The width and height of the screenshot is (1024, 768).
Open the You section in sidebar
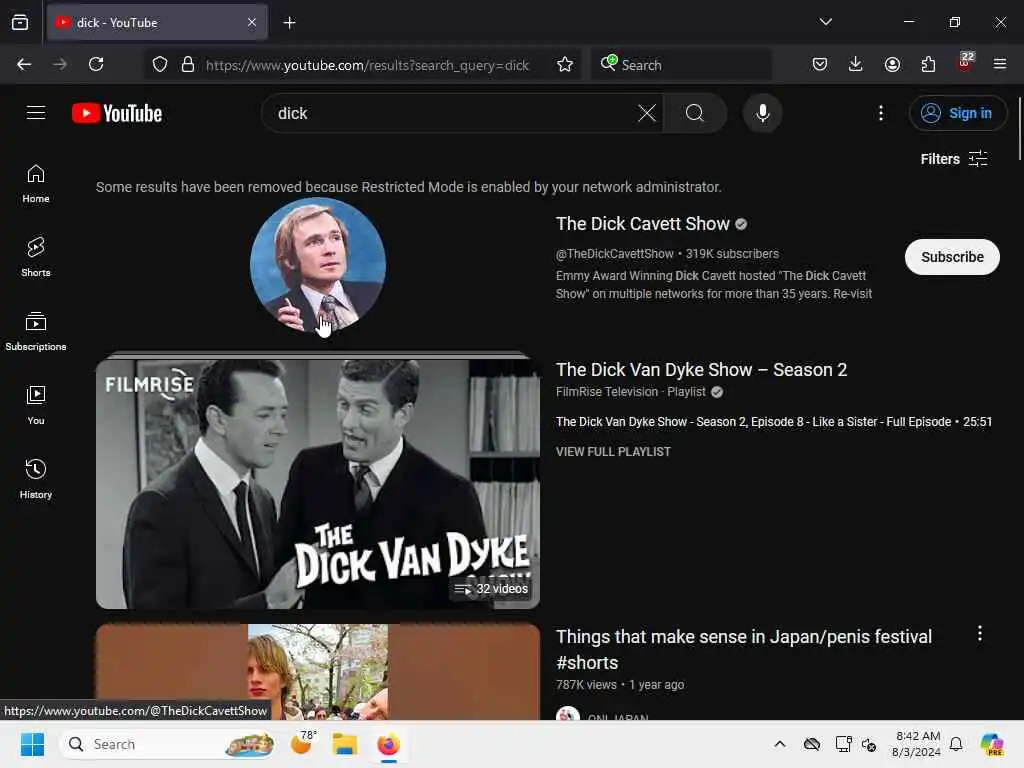coord(36,405)
